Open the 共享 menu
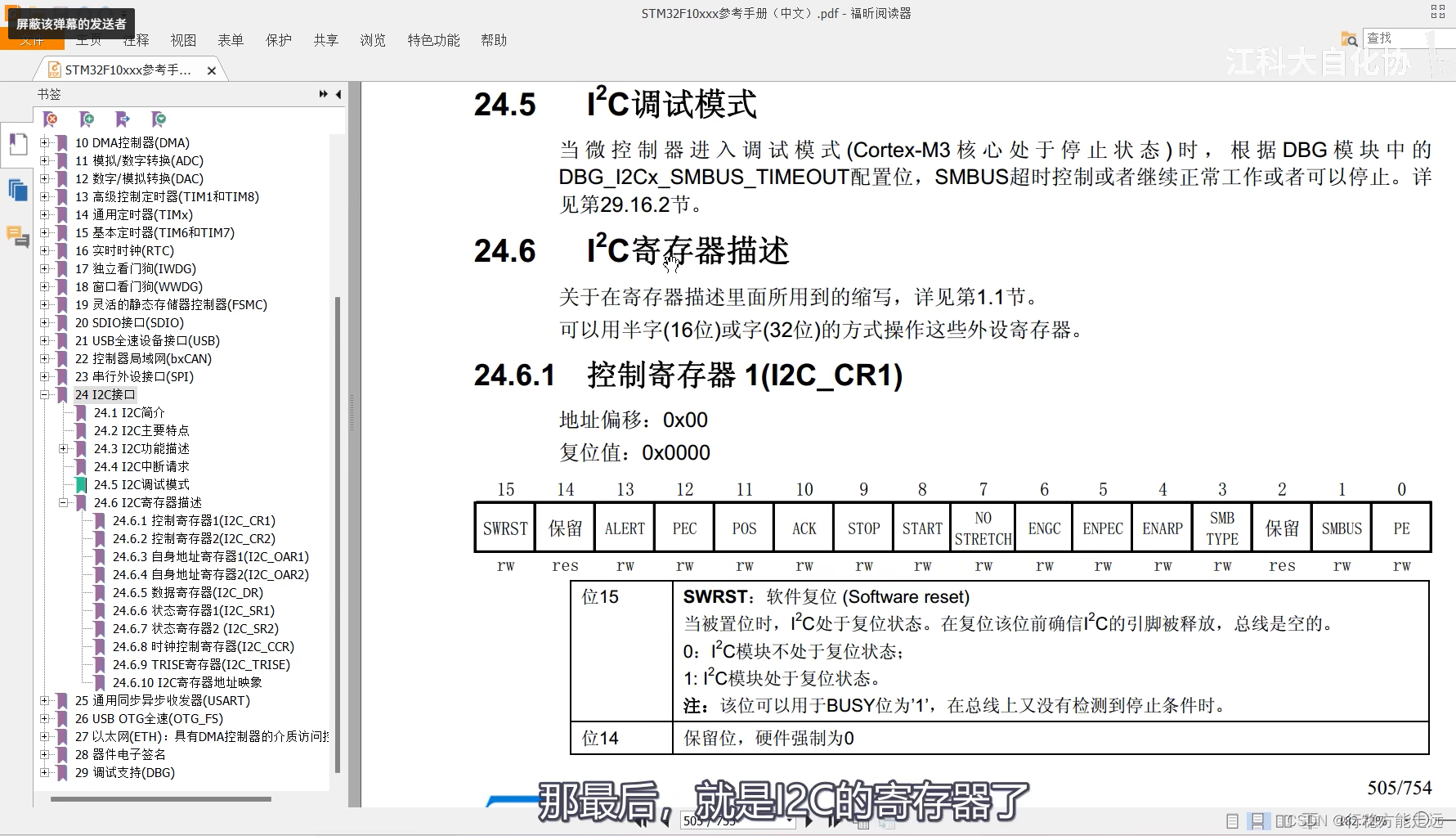Screen dimensions: 1456x836 [x=325, y=40]
